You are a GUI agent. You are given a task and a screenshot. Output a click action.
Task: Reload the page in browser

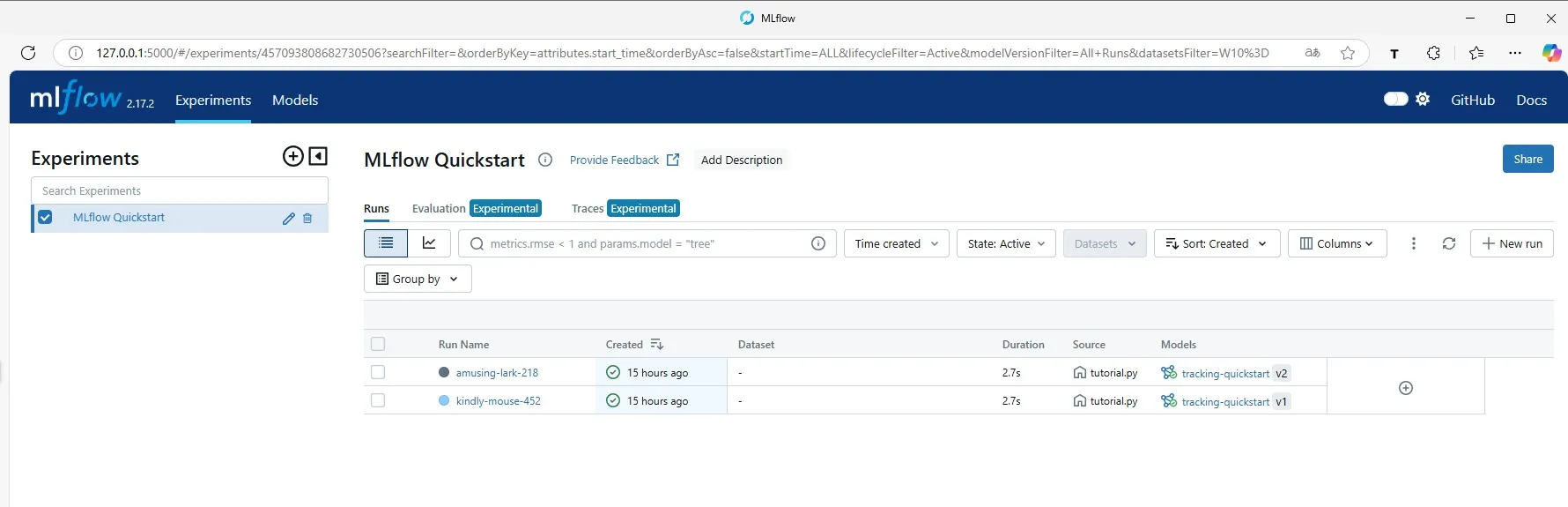(28, 53)
